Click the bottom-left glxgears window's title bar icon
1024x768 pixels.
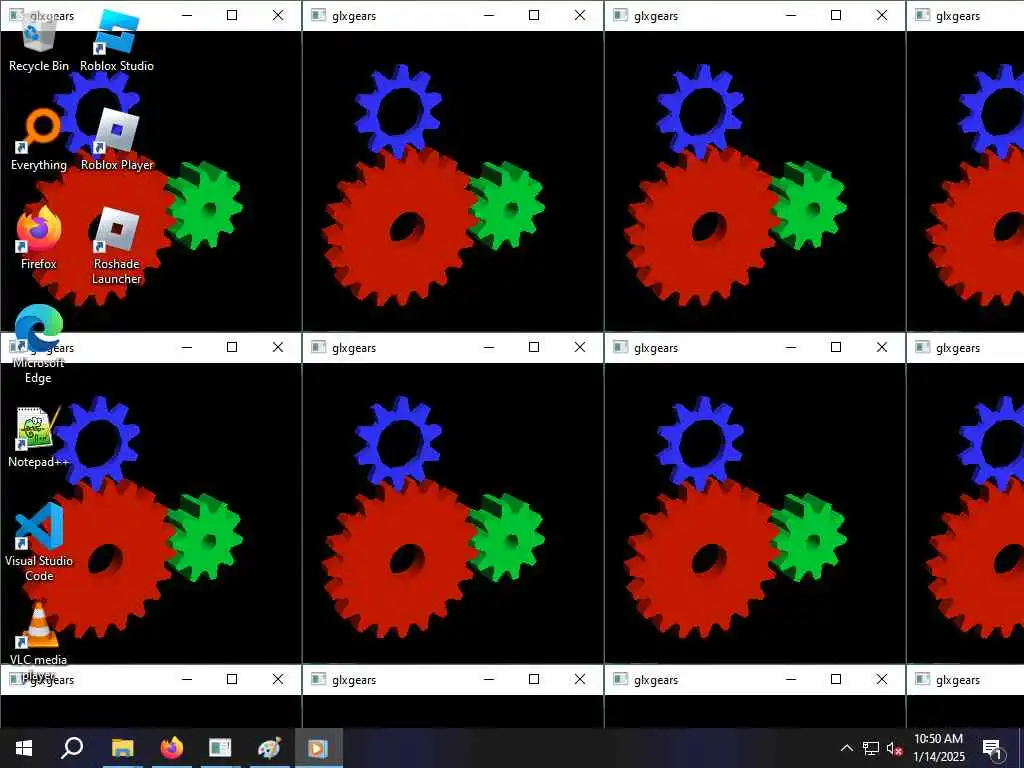point(16,679)
